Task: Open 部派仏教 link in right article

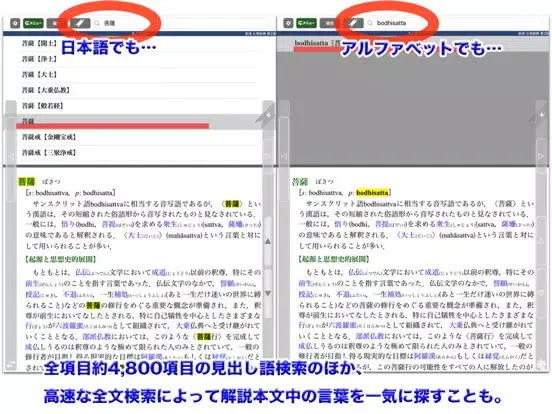Action: click(369, 336)
